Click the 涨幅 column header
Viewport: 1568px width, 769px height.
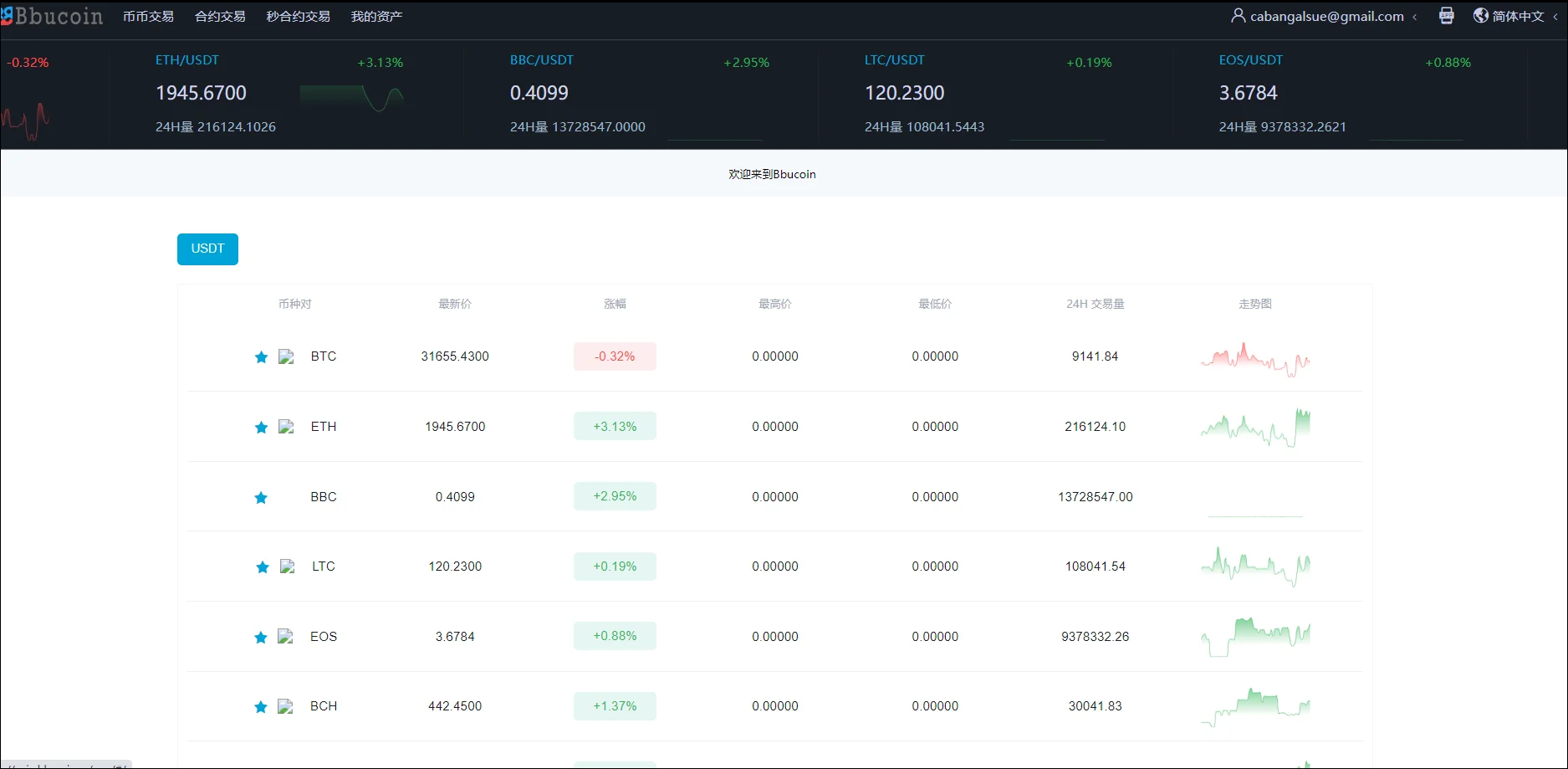(x=615, y=304)
